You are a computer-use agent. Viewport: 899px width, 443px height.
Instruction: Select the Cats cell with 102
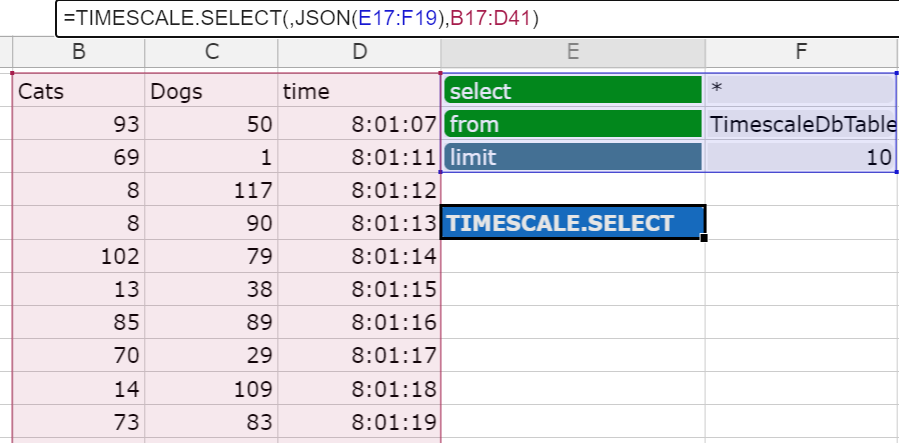tap(79, 256)
